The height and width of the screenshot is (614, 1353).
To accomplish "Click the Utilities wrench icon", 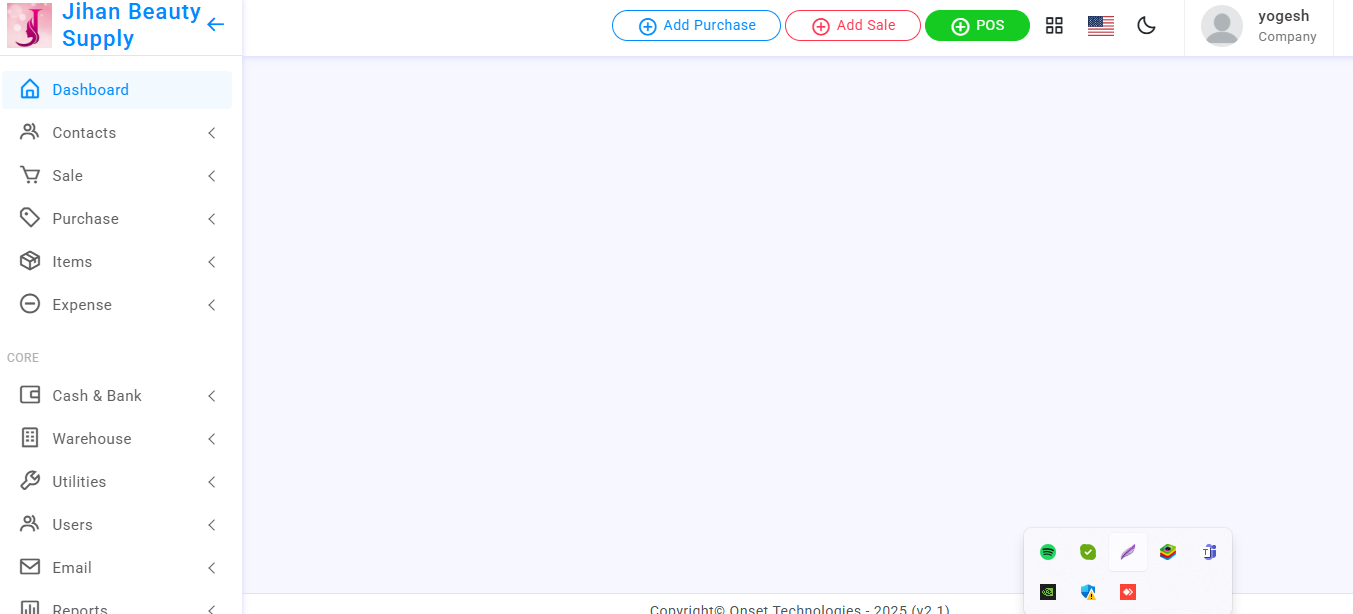I will pyautogui.click(x=30, y=481).
